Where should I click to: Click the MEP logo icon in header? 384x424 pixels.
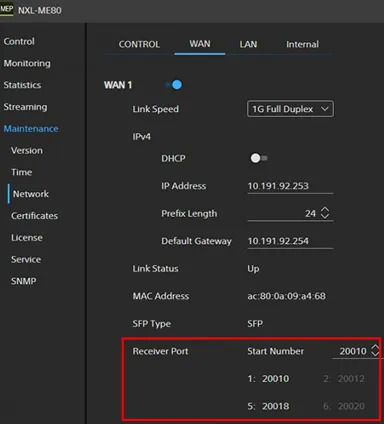(x=6, y=9)
